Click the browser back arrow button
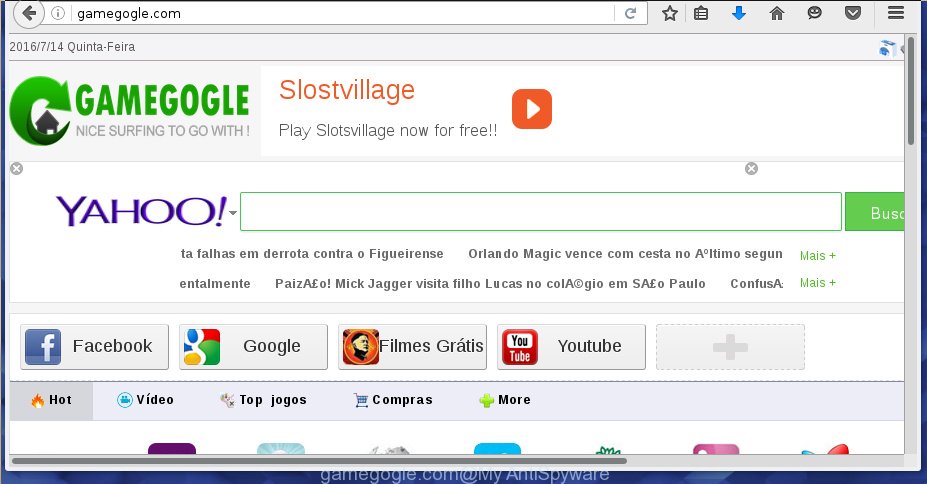The image size is (927, 484). pos(28,13)
